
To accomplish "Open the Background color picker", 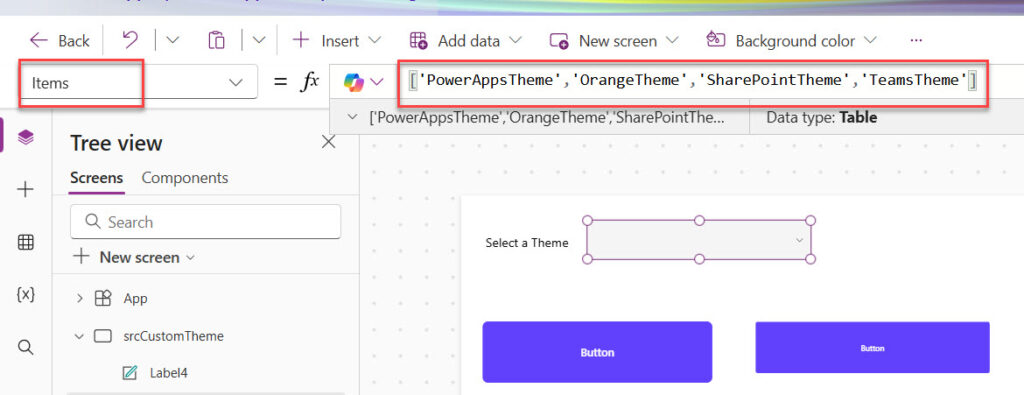I will pos(791,40).
